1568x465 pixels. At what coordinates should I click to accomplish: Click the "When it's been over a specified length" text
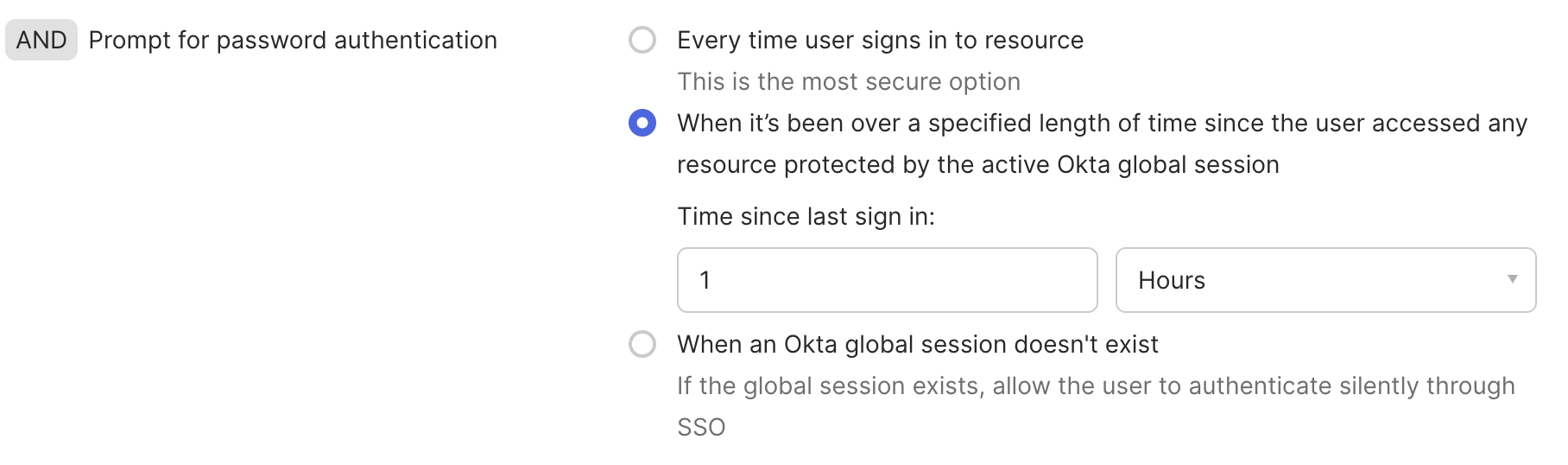click(x=1102, y=123)
